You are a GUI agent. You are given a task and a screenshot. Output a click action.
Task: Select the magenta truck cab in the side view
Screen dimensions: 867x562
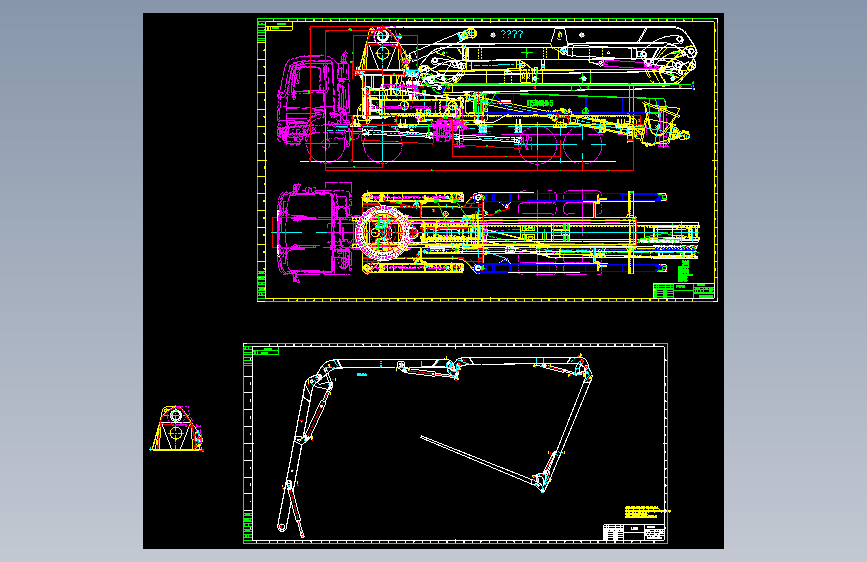[x=314, y=102]
